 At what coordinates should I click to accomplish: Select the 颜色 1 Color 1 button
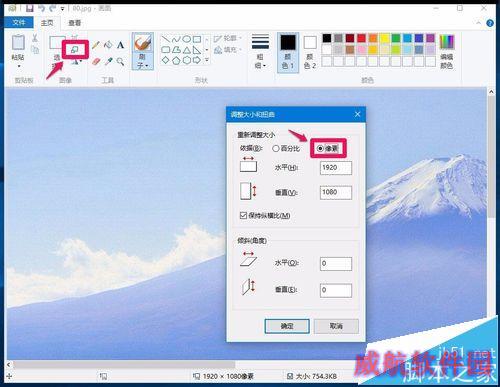pyautogui.click(x=288, y=52)
